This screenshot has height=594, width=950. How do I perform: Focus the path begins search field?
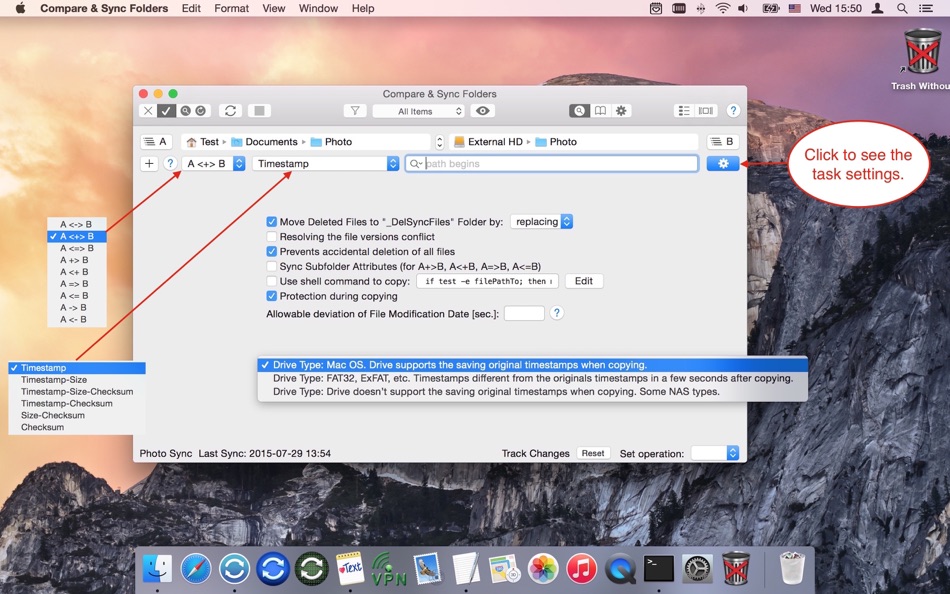tap(551, 164)
